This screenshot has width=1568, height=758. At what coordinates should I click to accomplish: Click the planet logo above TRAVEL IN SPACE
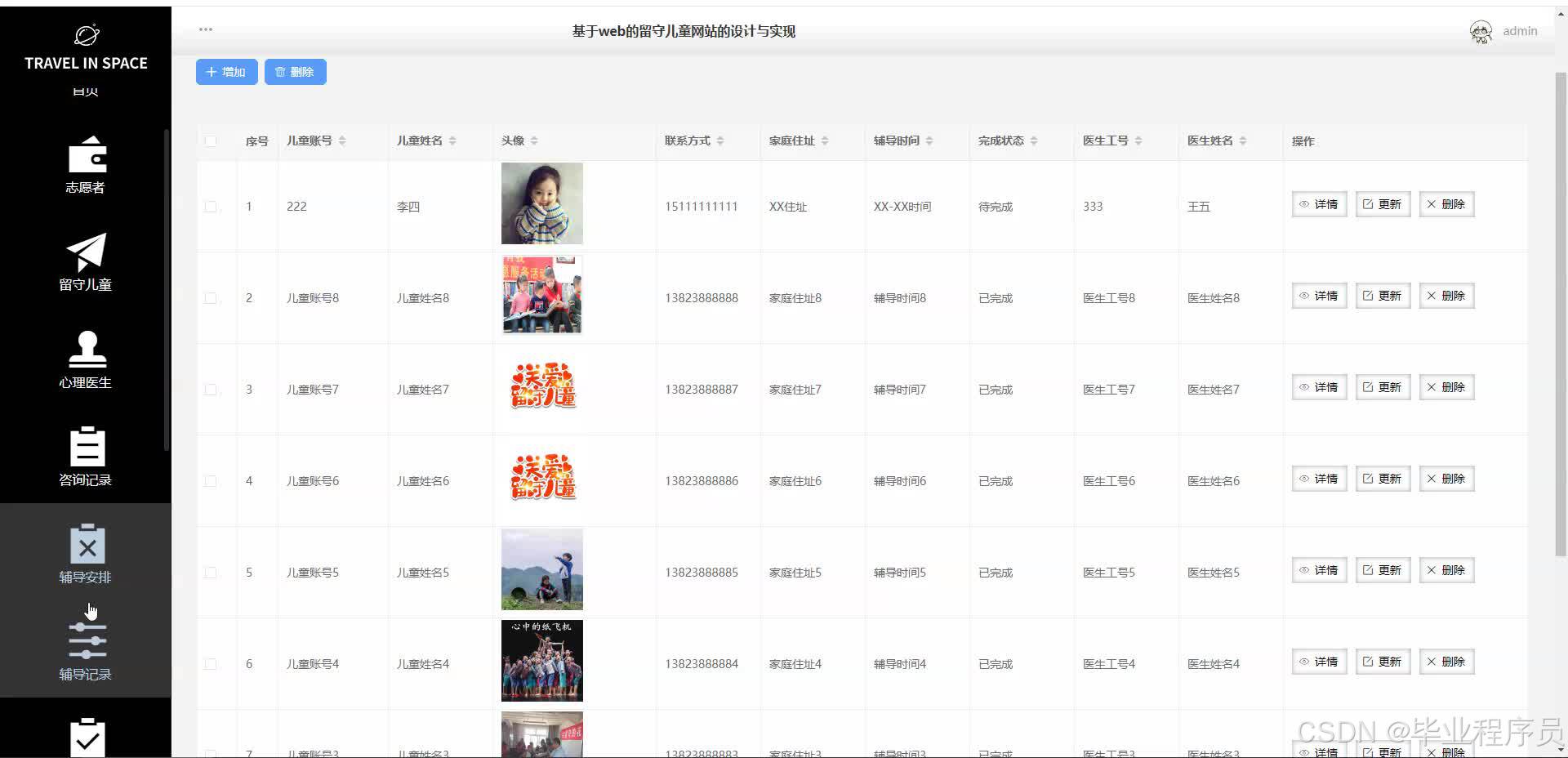pos(87,35)
